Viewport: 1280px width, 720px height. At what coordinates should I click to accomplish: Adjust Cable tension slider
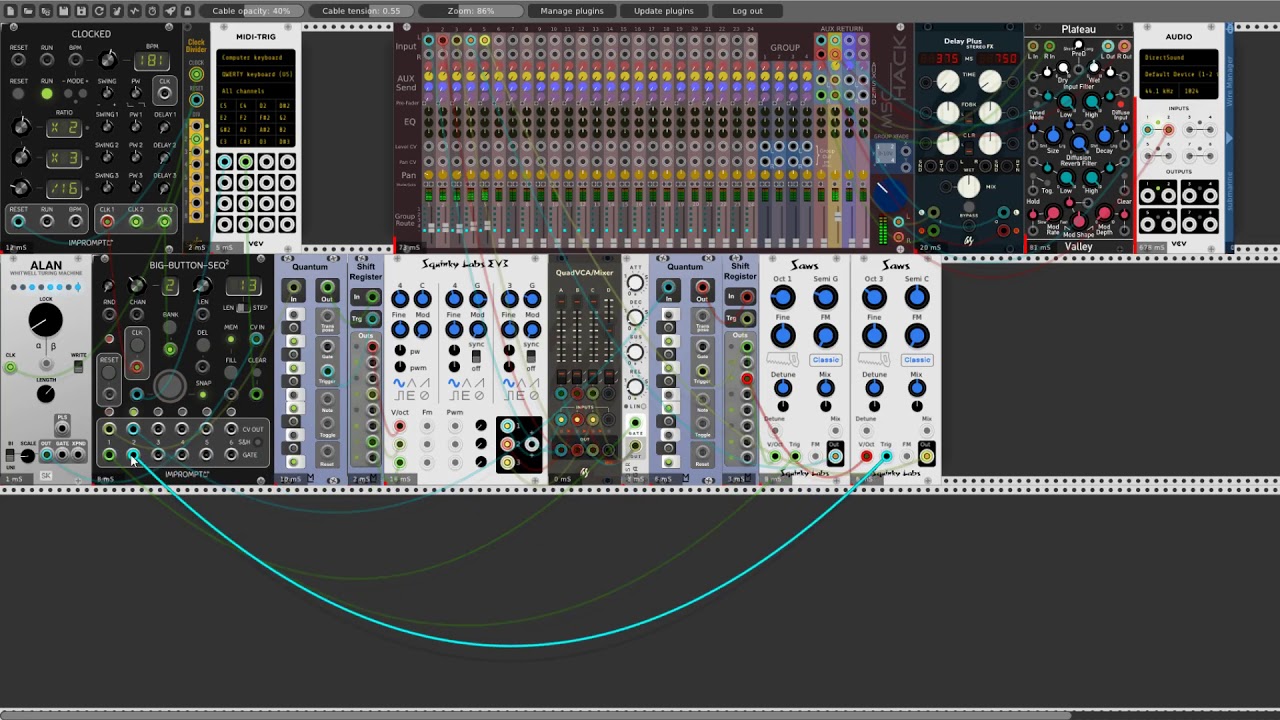(x=361, y=11)
